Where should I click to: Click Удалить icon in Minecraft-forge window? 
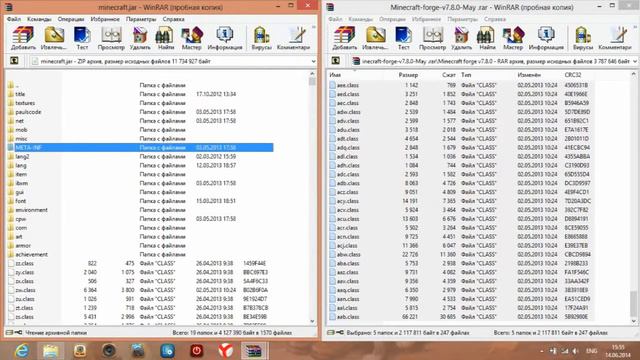pos(462,38)
